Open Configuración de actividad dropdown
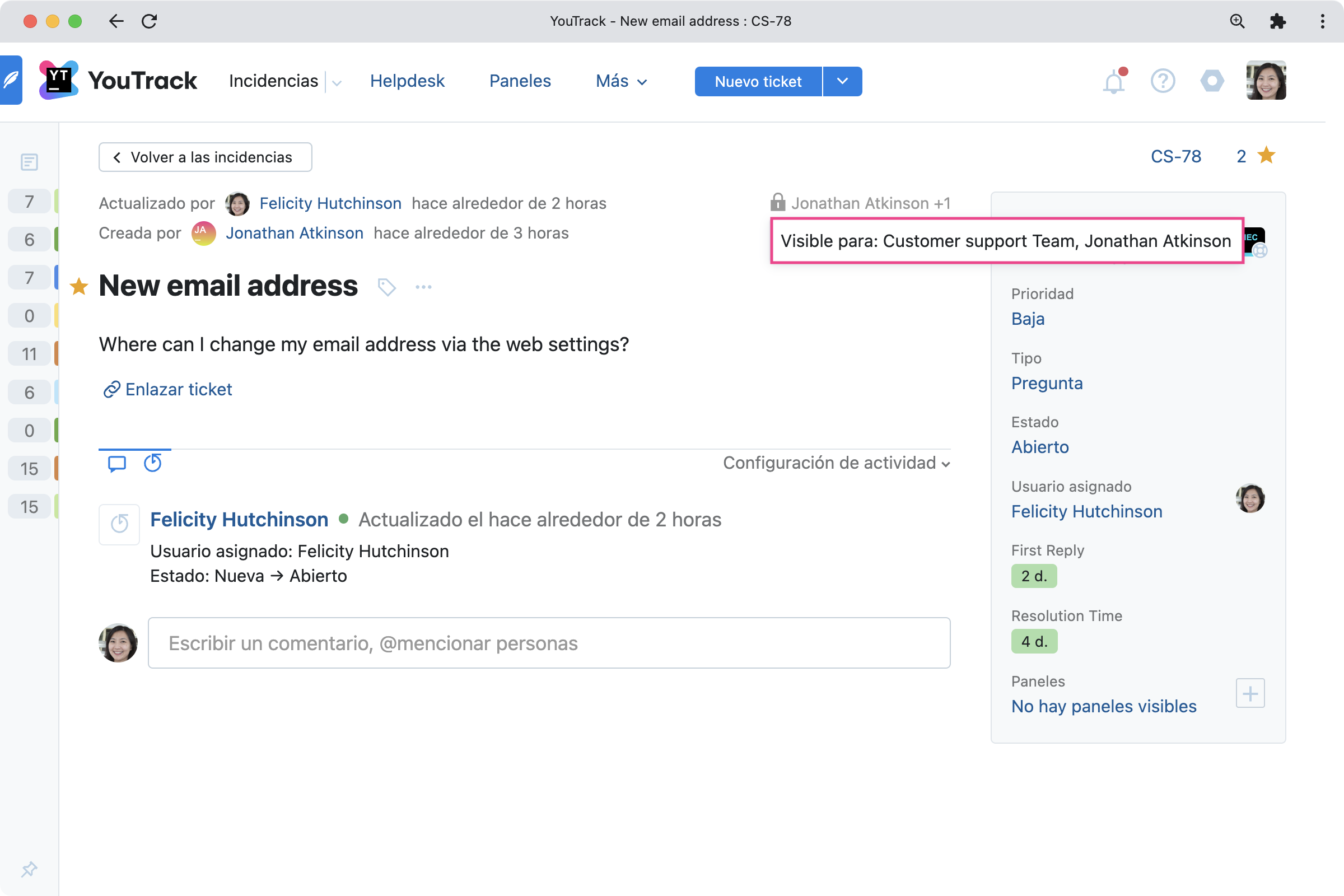The width and height of the screenshot is (1344, 896). [837, 463]
